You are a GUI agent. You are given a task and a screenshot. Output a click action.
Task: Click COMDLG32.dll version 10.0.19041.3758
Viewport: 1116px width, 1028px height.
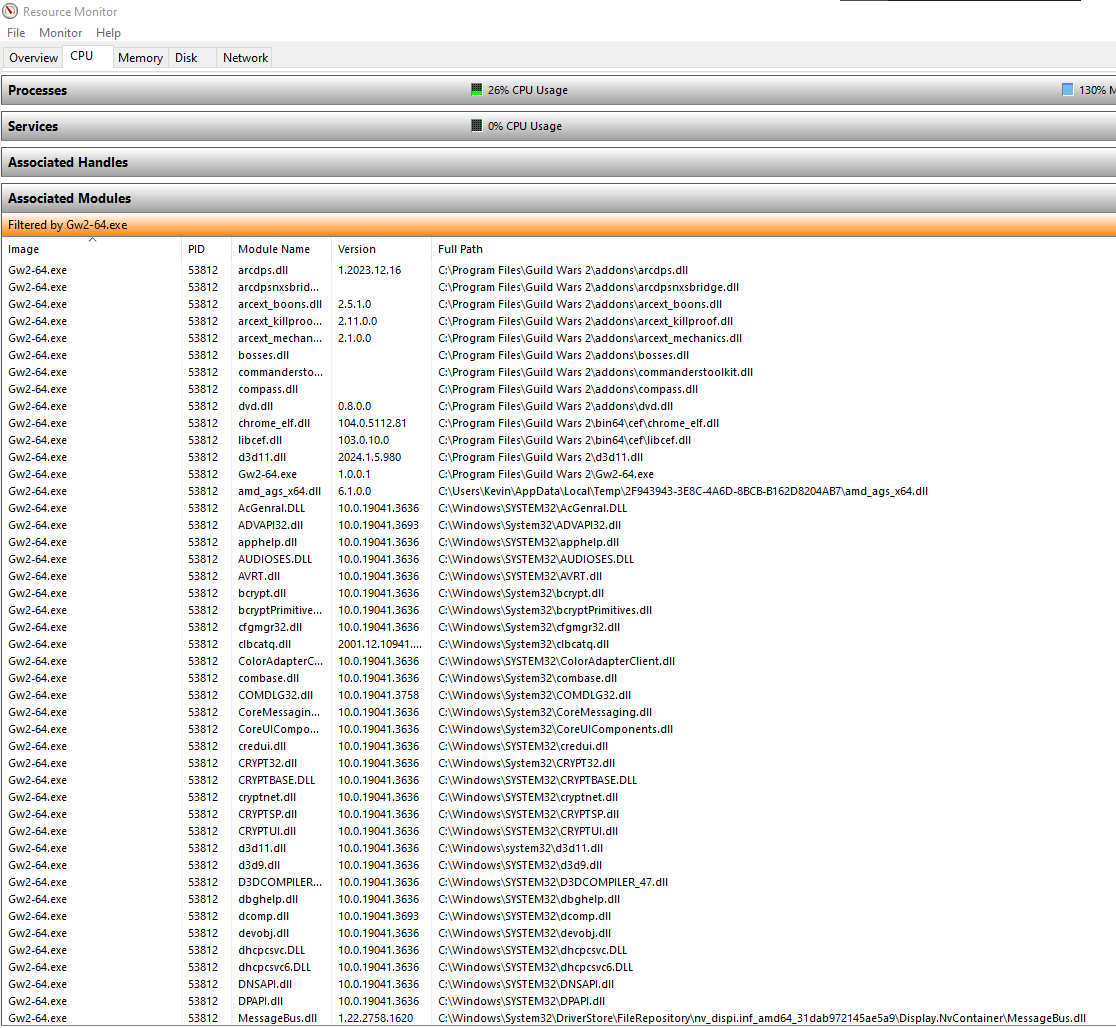point(379,696)
